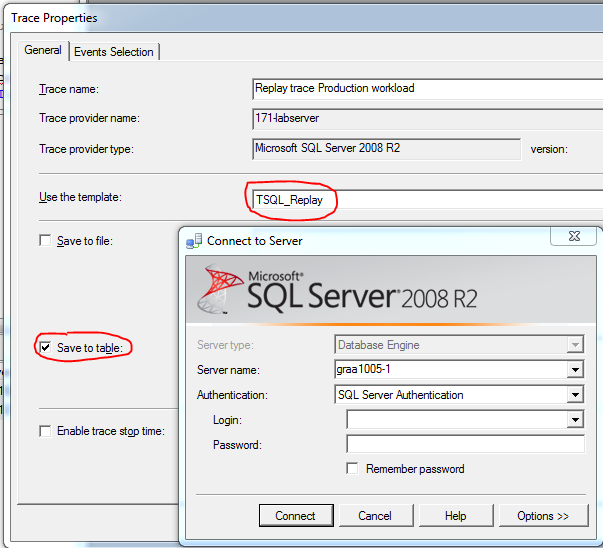Viewport: 603px width, 548px height.
Task: Enable trace stop time checkbox
Action: pyautogui.click(x=45, y=431)
